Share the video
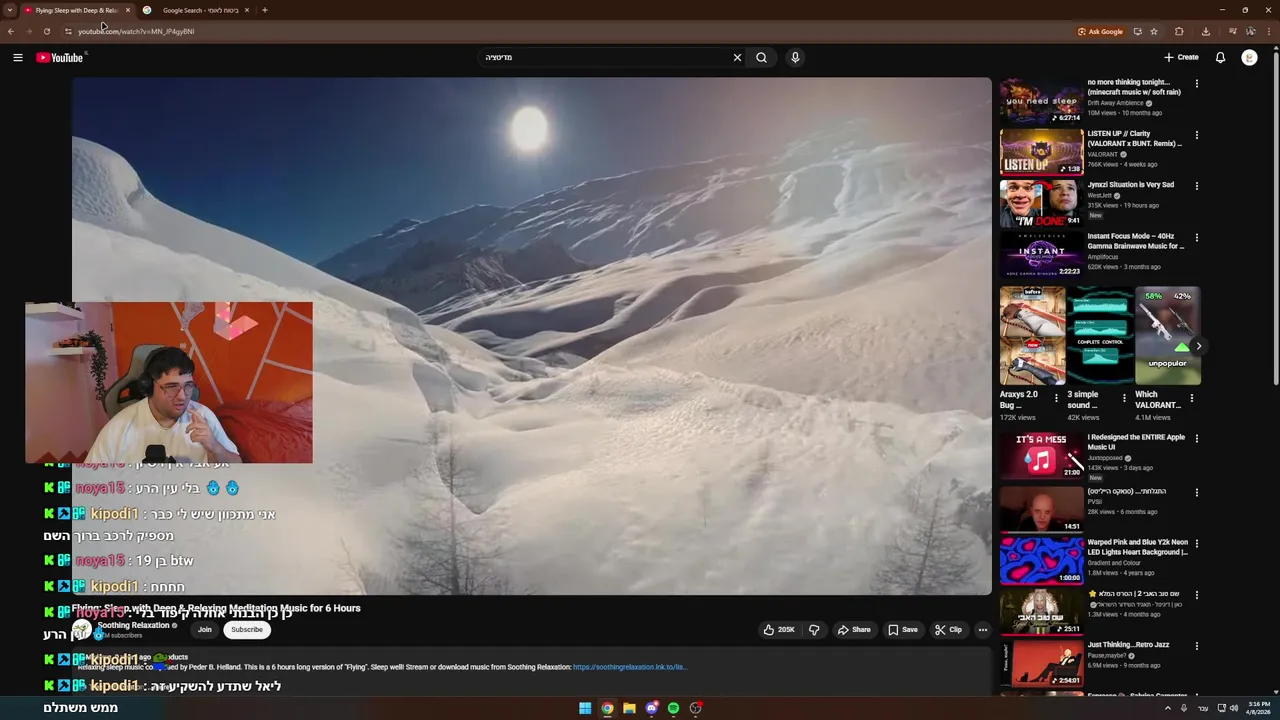Viewport: 1280px width, 720px height. pyautogui.click(x=854, y=630)
